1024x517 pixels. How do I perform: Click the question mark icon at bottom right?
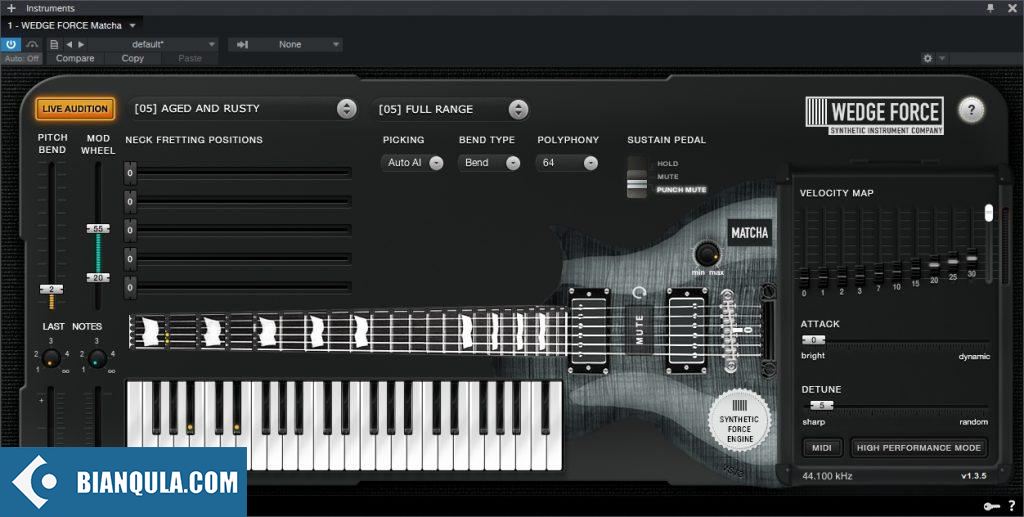tap(1012, 505)
